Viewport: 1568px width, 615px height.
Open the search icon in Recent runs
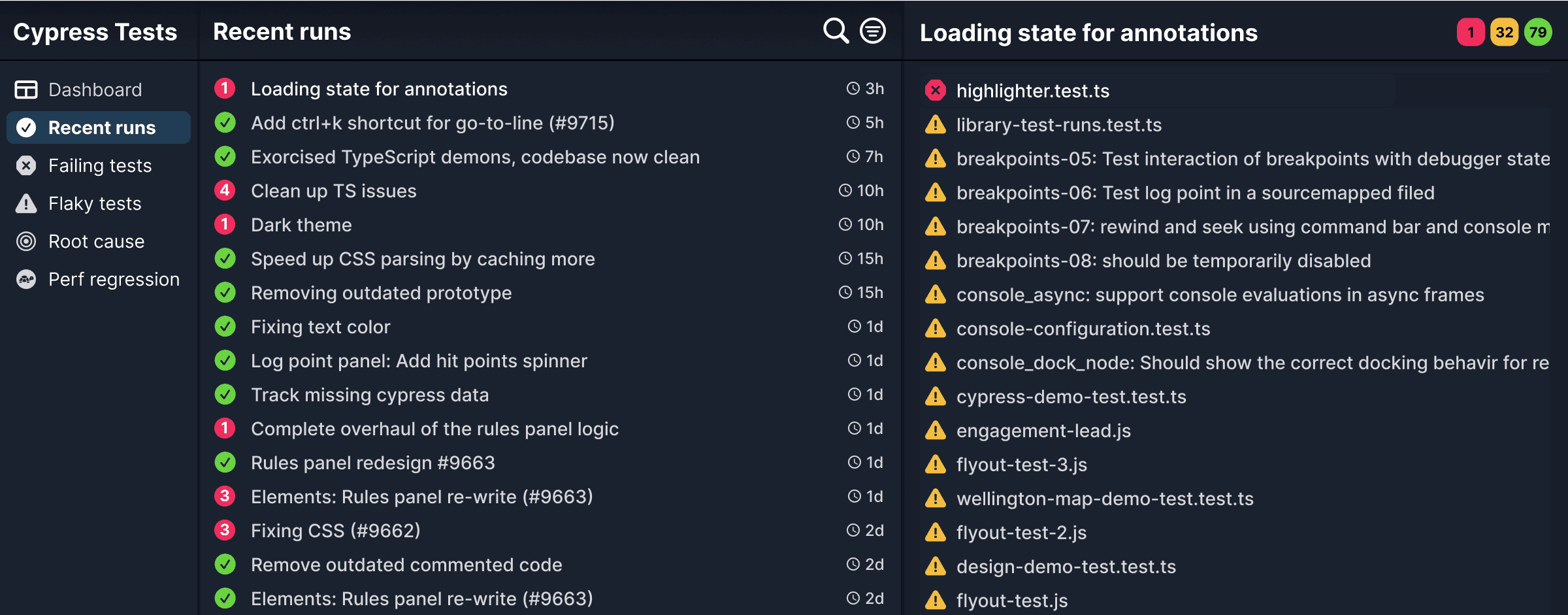pyautogui.click(x=836, y=31)
